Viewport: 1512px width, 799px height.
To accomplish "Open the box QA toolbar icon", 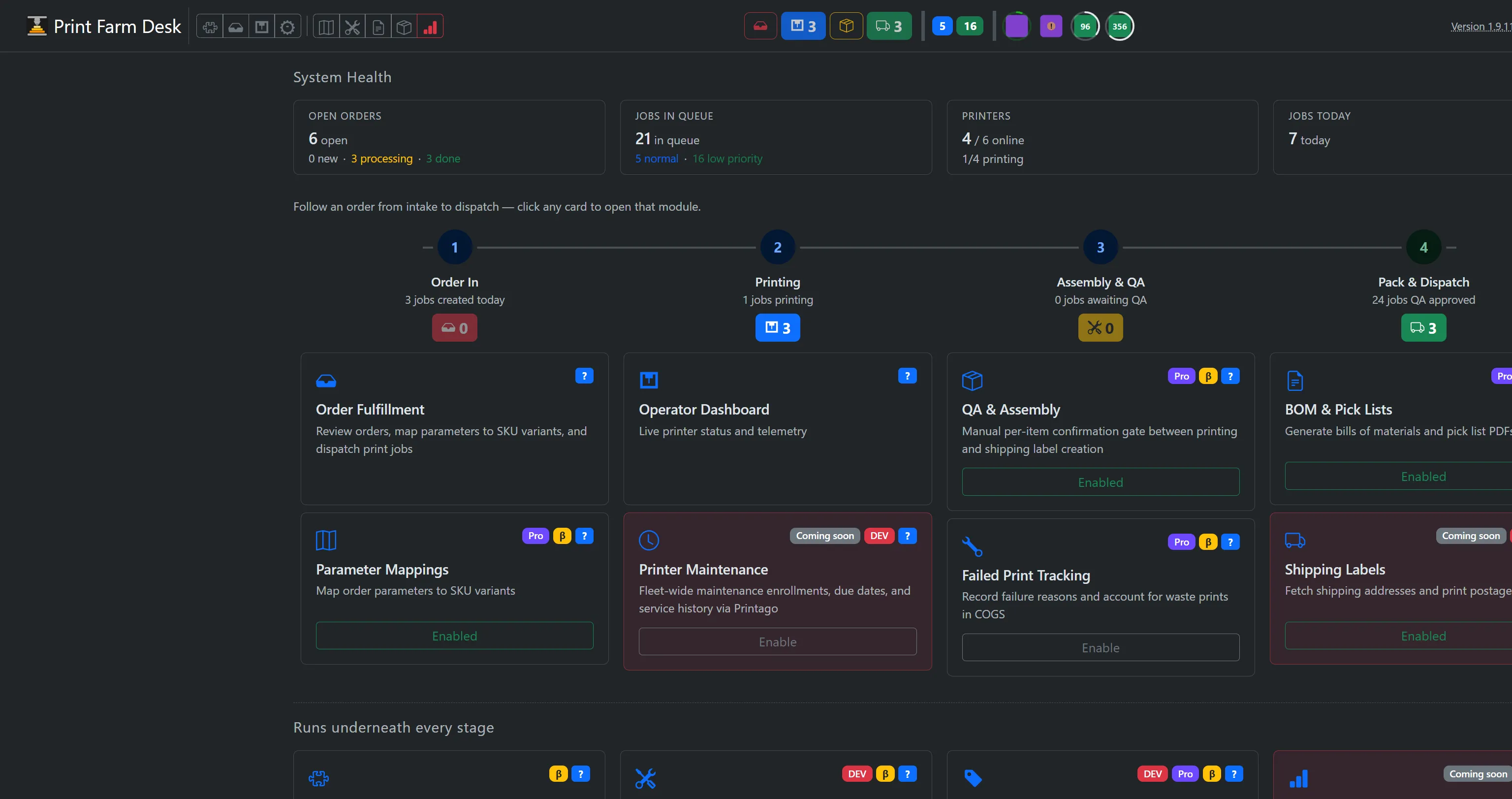I will point(404,27).
